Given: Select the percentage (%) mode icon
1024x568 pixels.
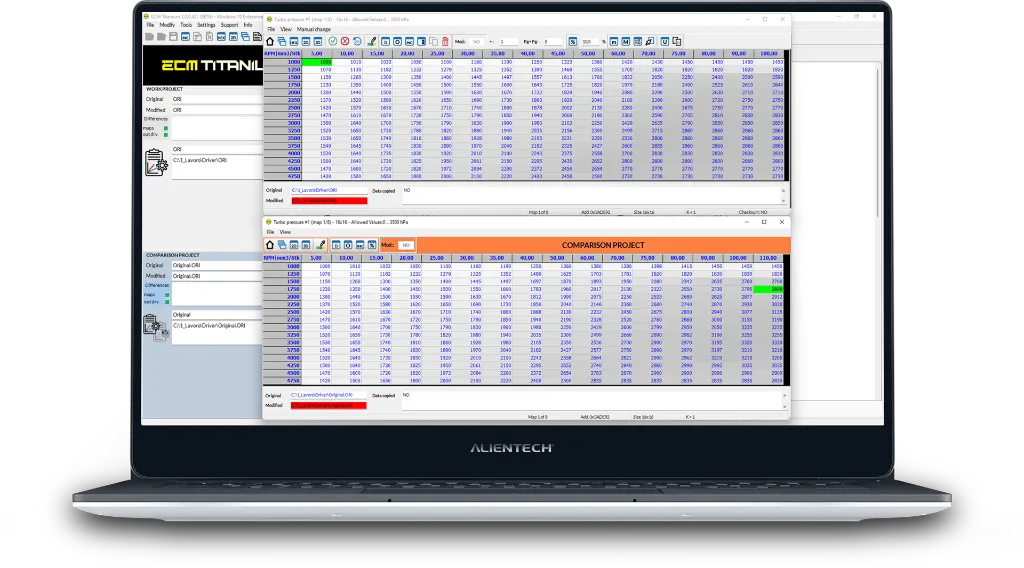Looking at the screenshot, I should tap(573, 41).
